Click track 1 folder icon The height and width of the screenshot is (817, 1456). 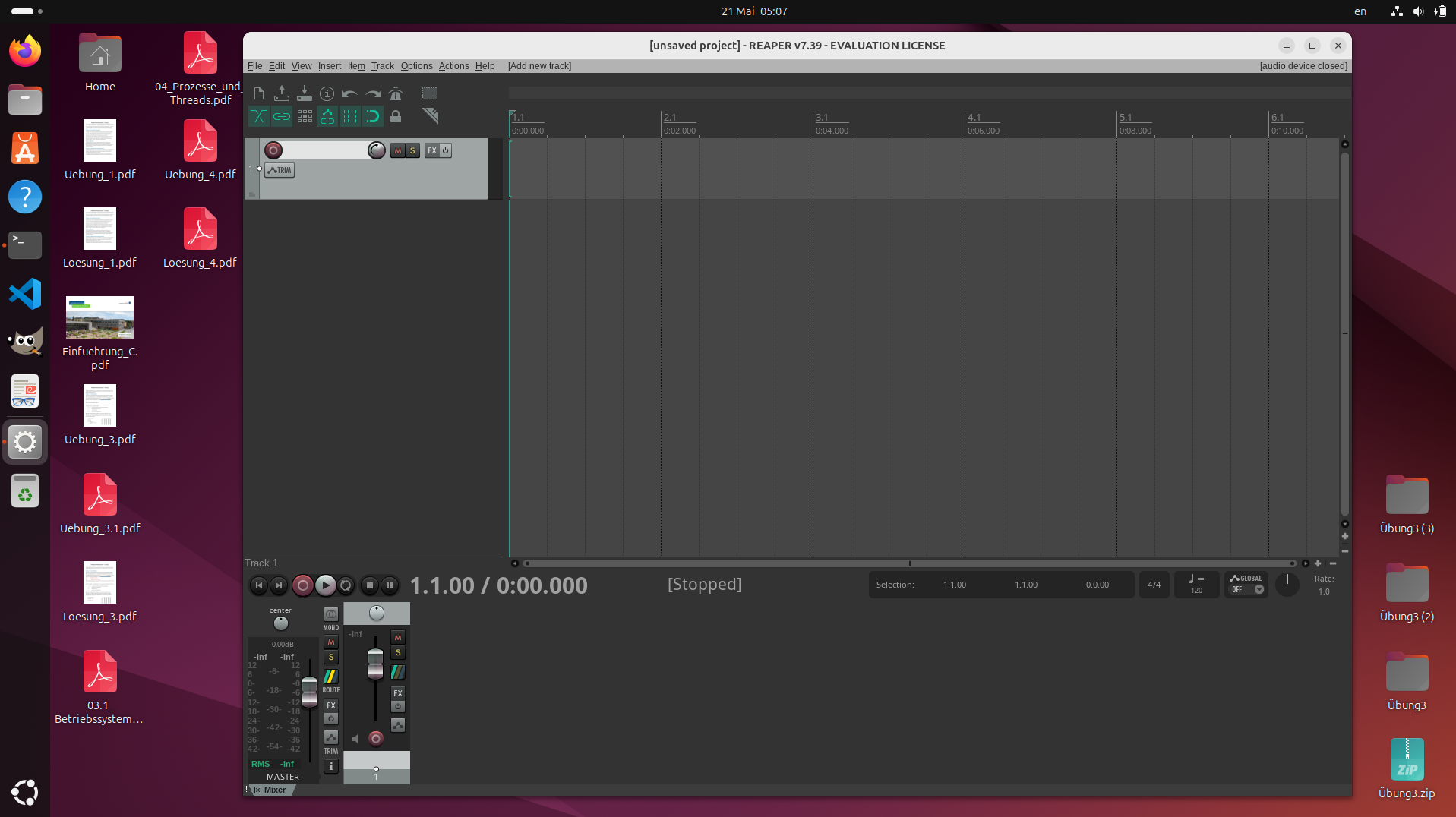252,194
